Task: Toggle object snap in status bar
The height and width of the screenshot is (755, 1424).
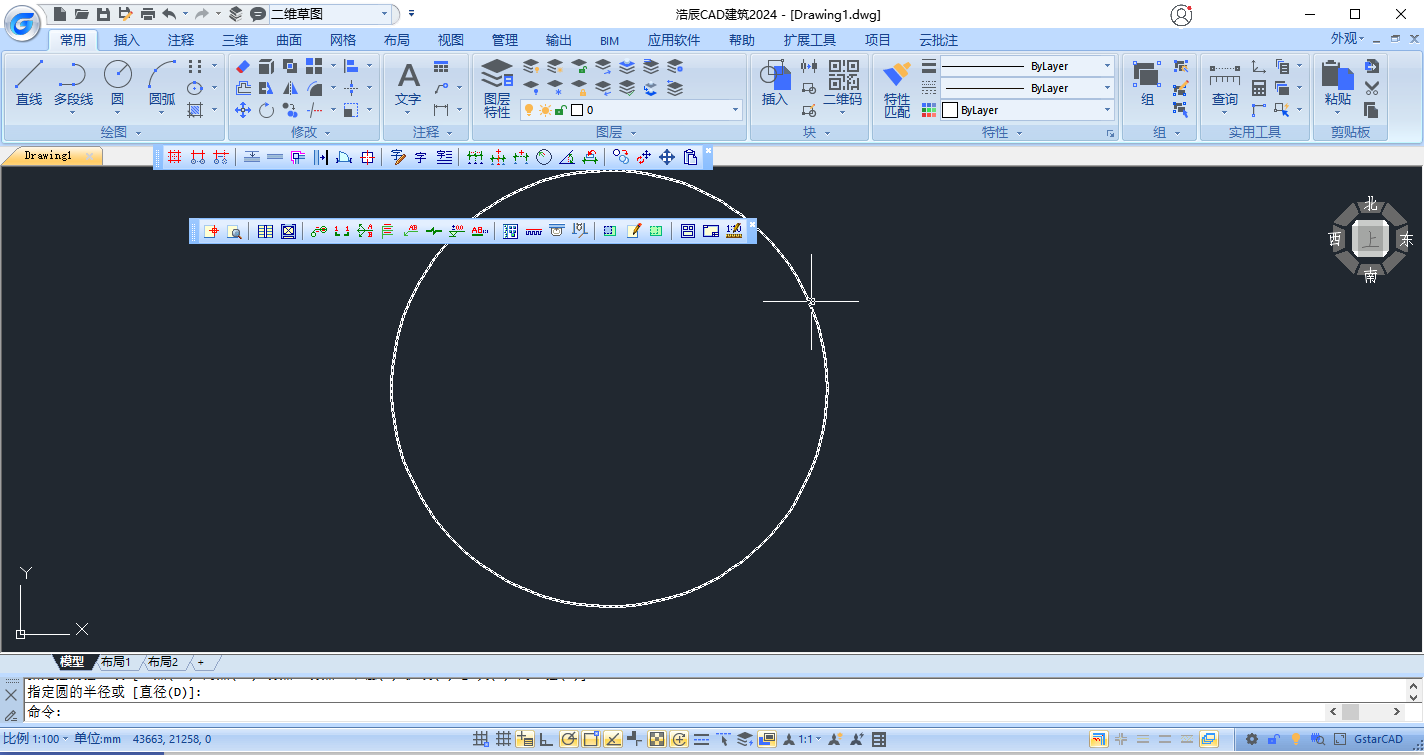Action: [x=591, y=739]
